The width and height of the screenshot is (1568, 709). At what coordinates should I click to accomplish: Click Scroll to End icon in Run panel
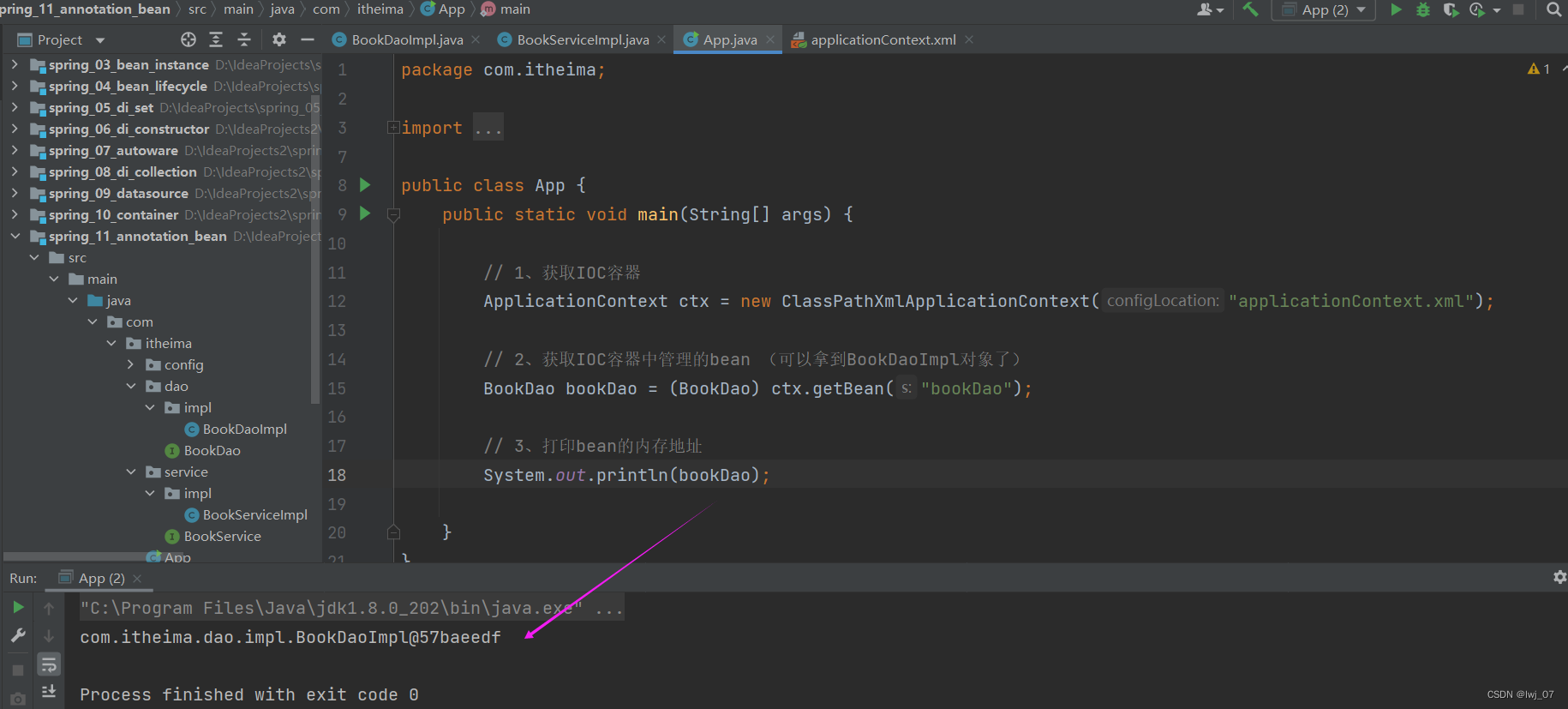coord(49,691)
